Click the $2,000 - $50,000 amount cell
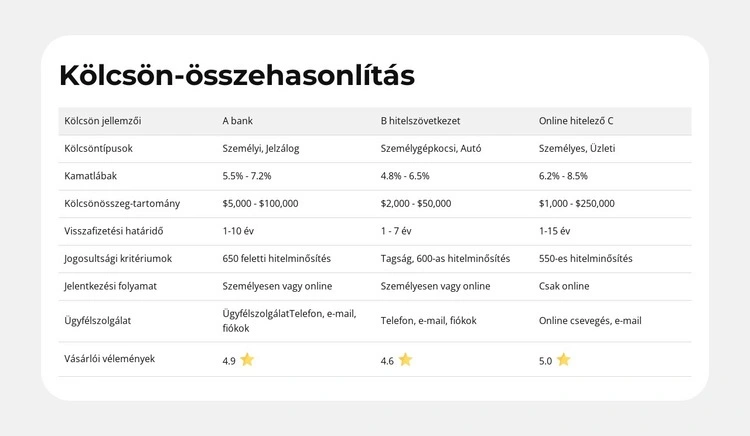Viewport: 750px width, 436px height. (x=416, y=203)
